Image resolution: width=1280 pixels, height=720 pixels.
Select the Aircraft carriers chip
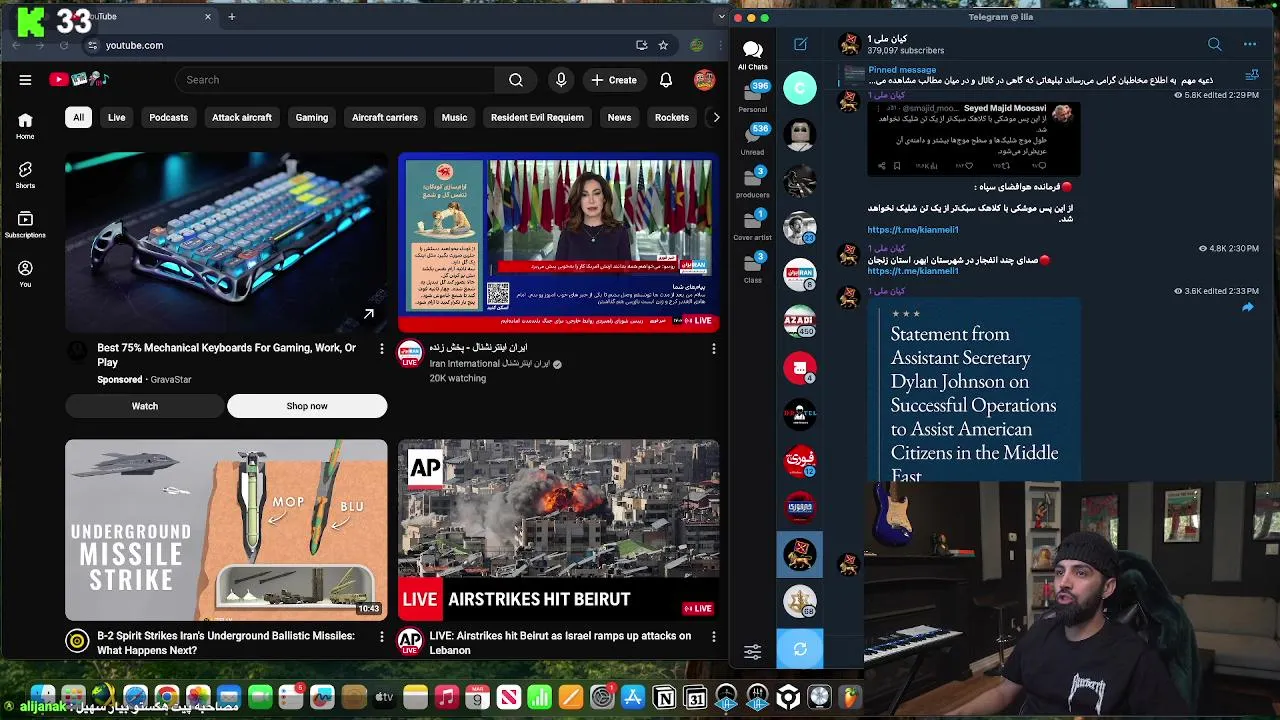385,117
